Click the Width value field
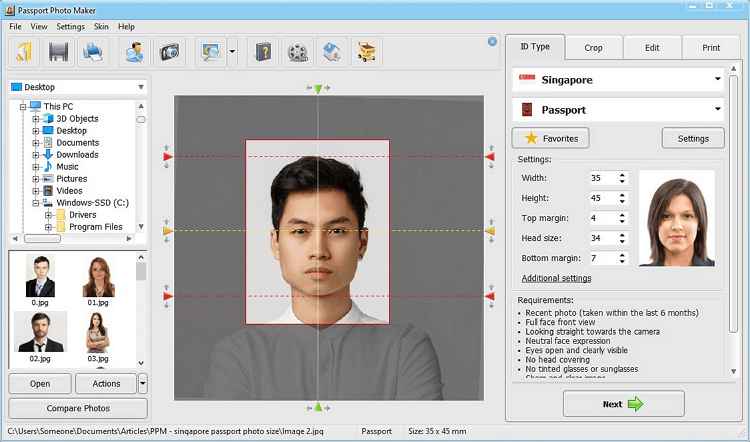The width and height of the screenshot is (750, 442). 604,178
